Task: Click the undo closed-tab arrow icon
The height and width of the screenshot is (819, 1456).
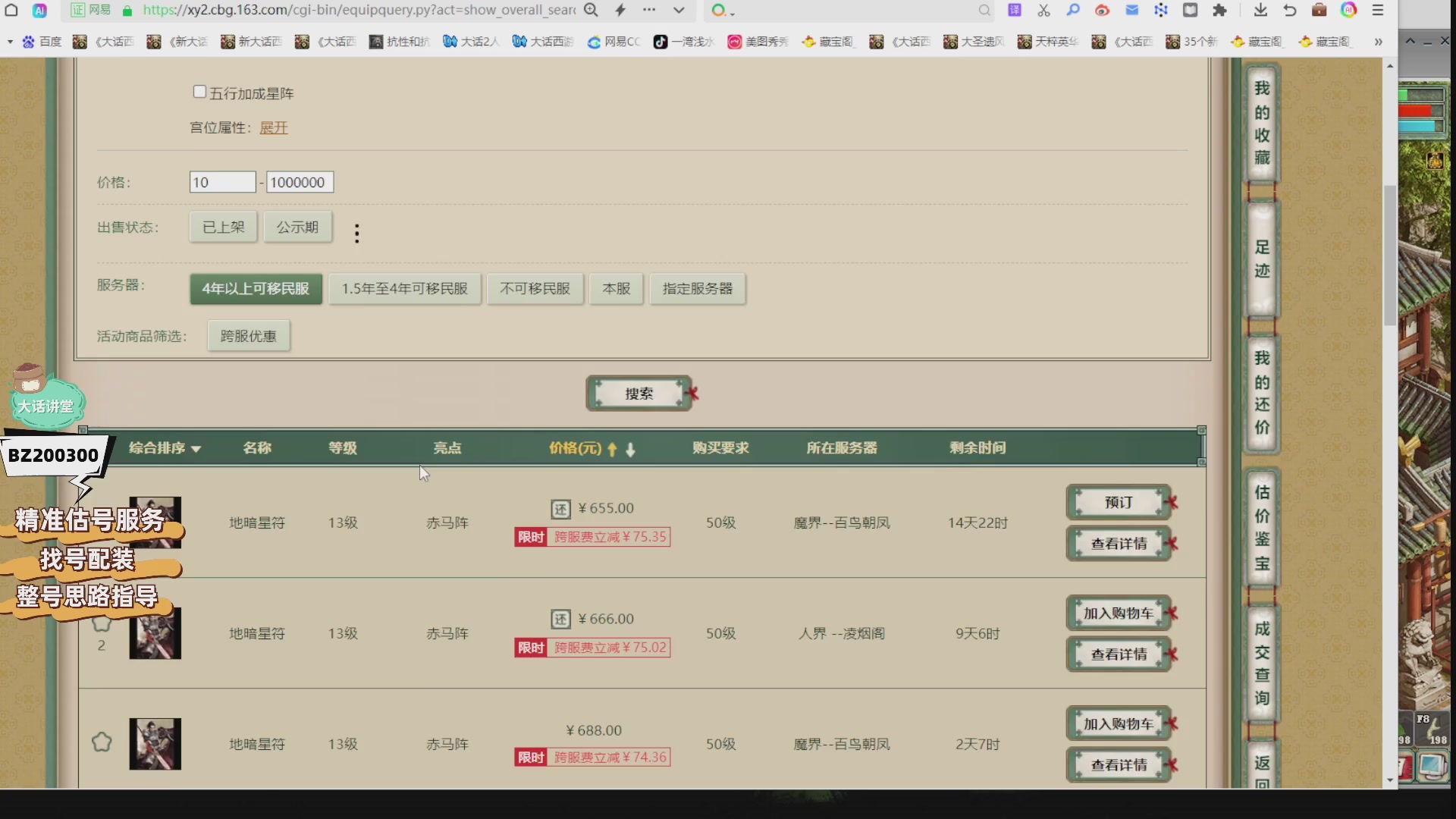Action: 1290,10
